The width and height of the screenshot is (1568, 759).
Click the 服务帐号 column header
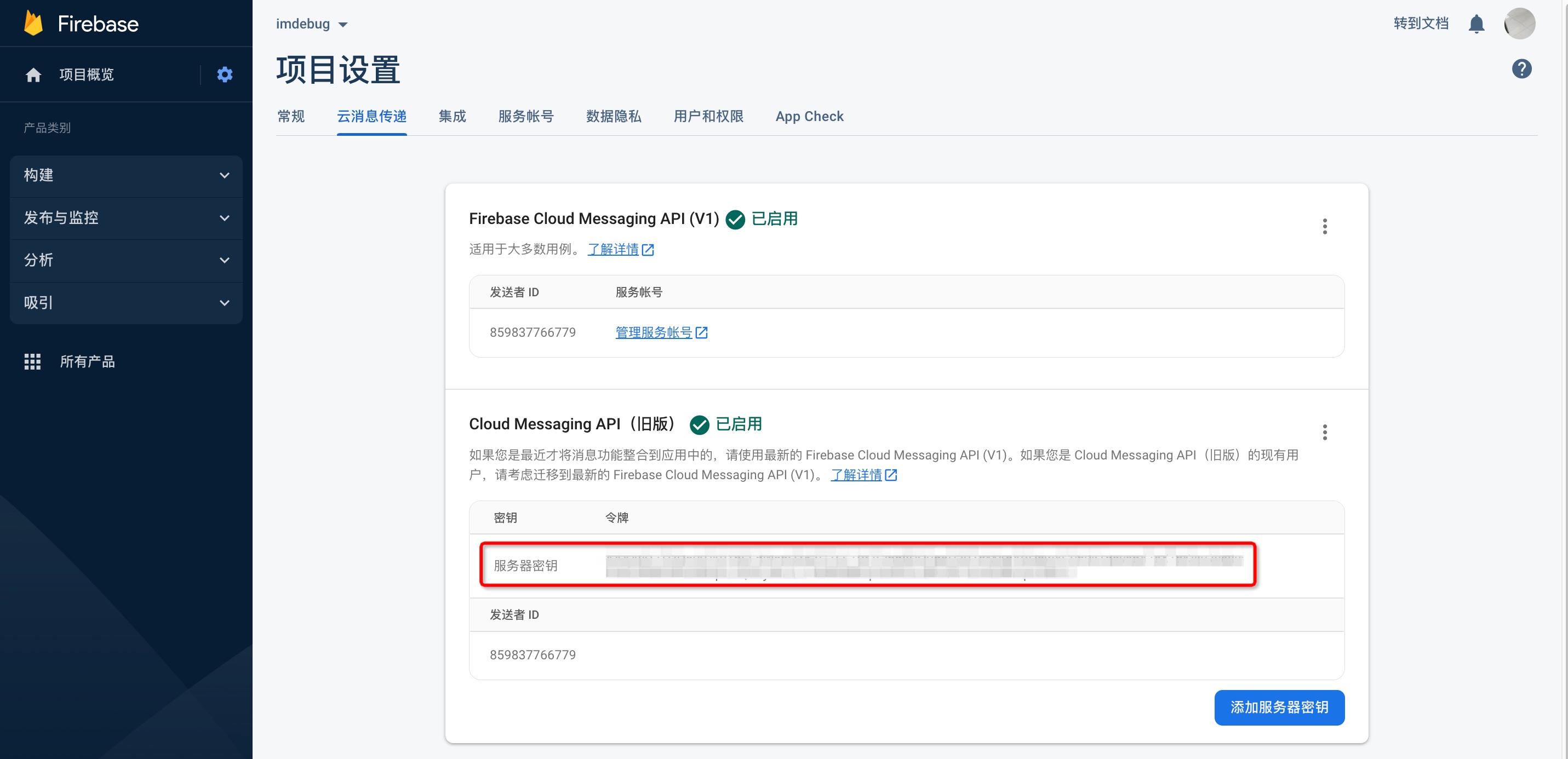pyautogui.click(x=638, y=292)
